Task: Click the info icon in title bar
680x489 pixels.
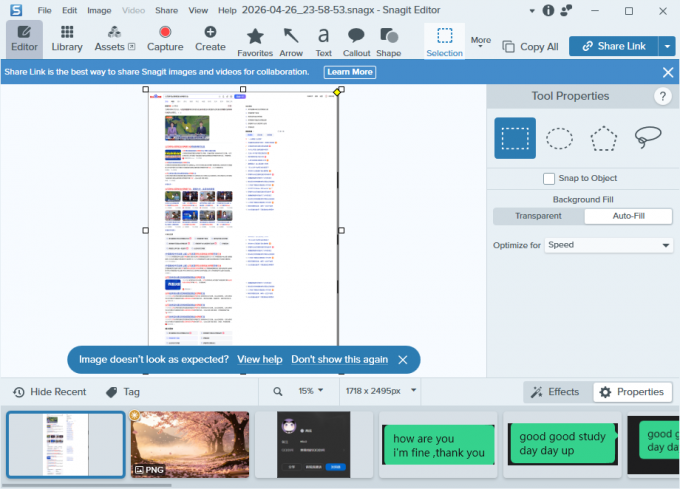Action: pos(549,10)
